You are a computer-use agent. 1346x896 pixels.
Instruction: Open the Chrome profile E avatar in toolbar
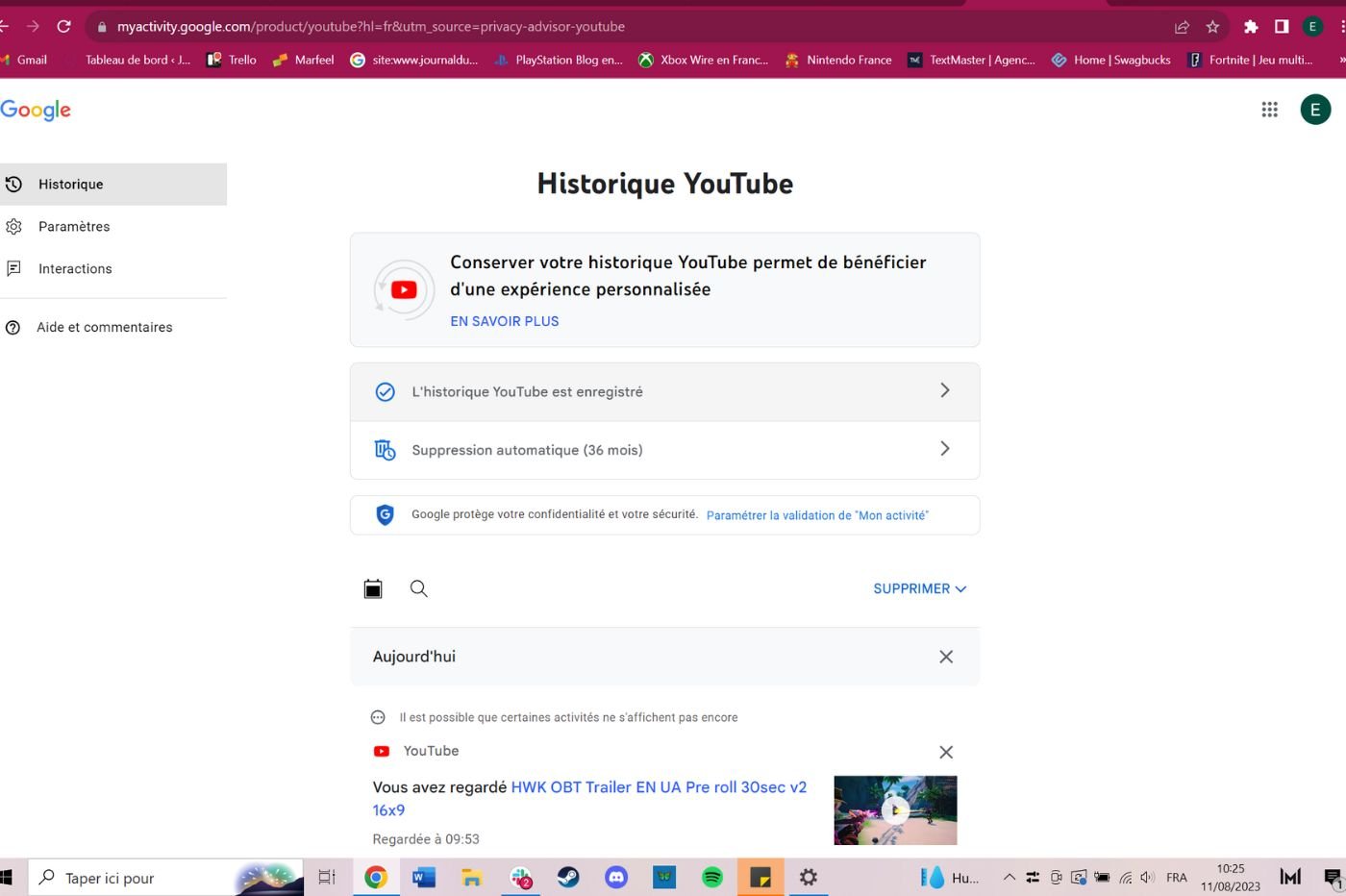pos(1312,26)
